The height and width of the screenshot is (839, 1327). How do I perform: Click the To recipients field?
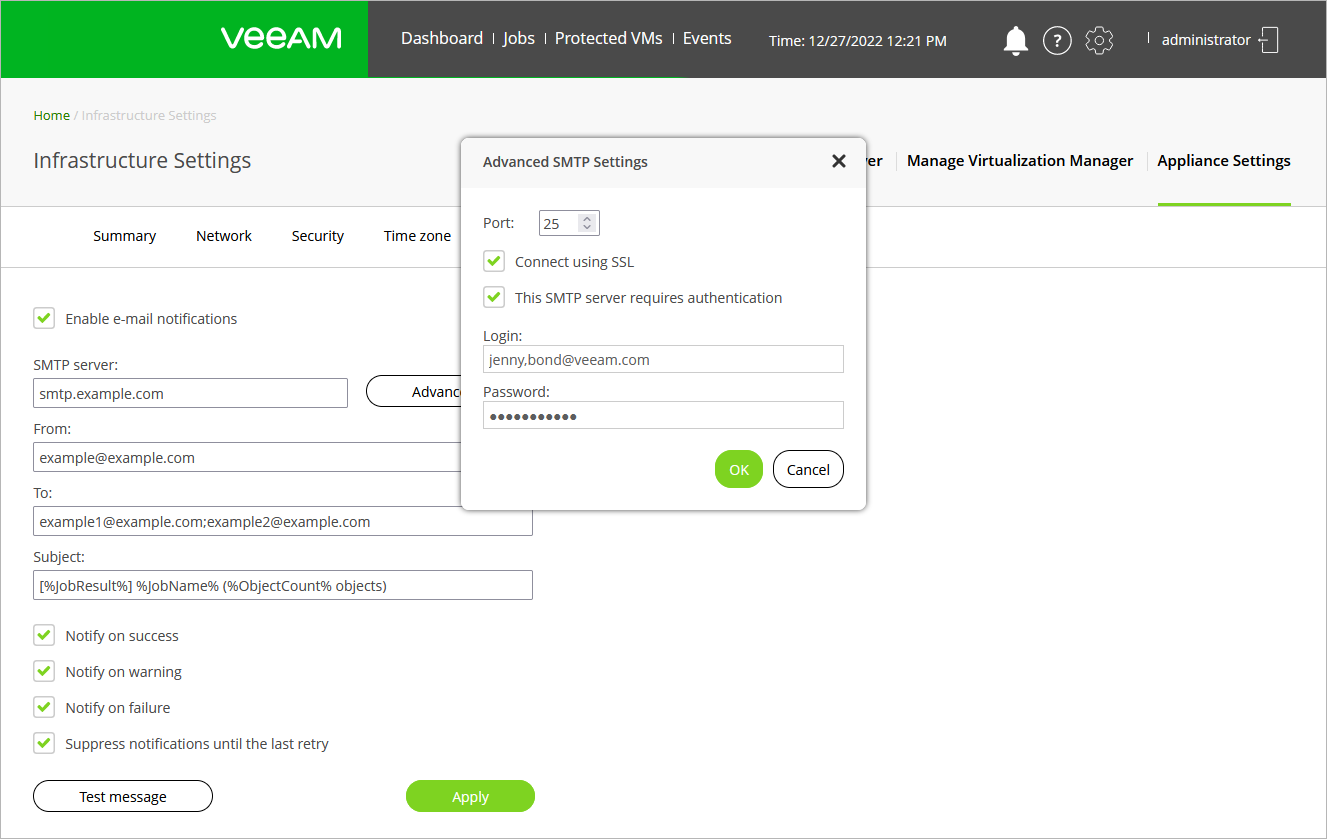tap(283, 521)
